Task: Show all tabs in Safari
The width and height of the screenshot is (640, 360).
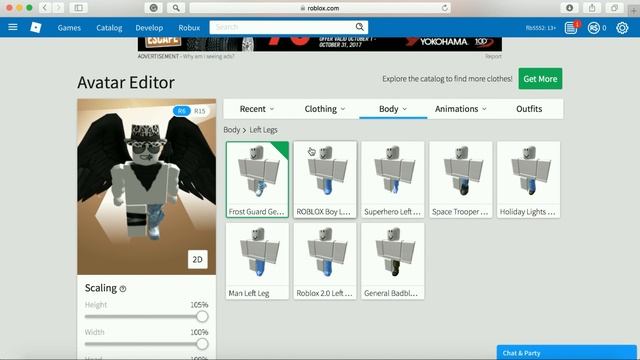Action: [614, 8]
